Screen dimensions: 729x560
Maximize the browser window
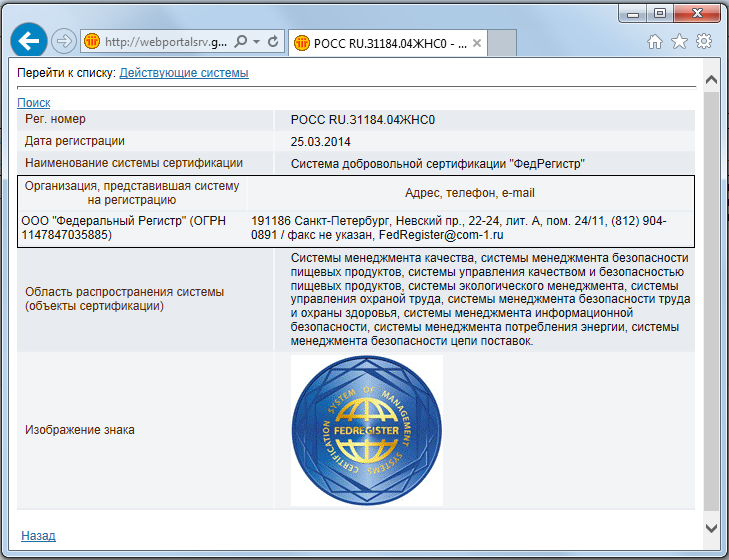[659, 13]
